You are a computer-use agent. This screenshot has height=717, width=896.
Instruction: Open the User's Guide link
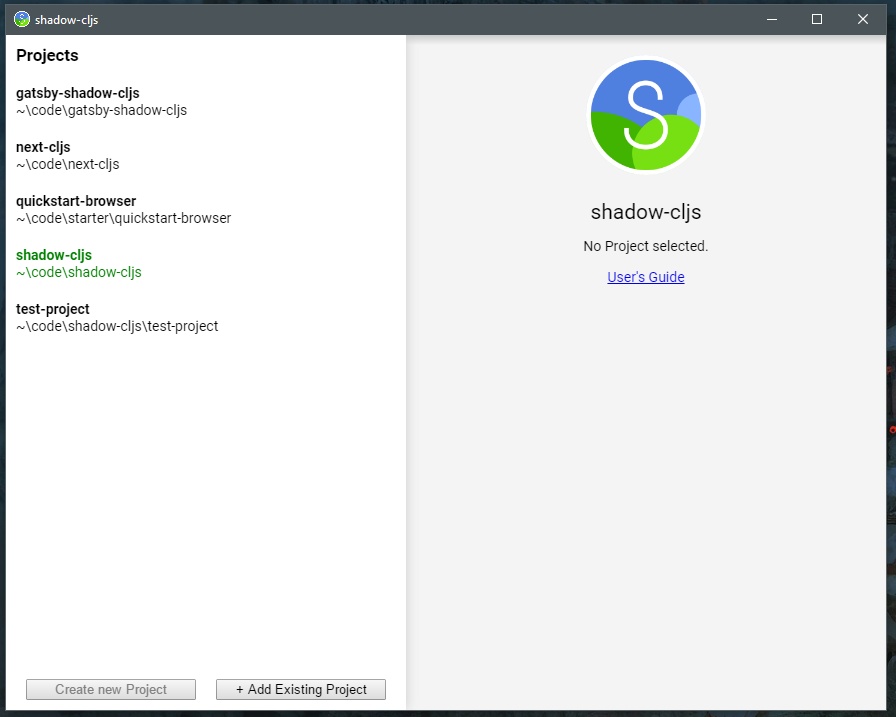point(646,277)
